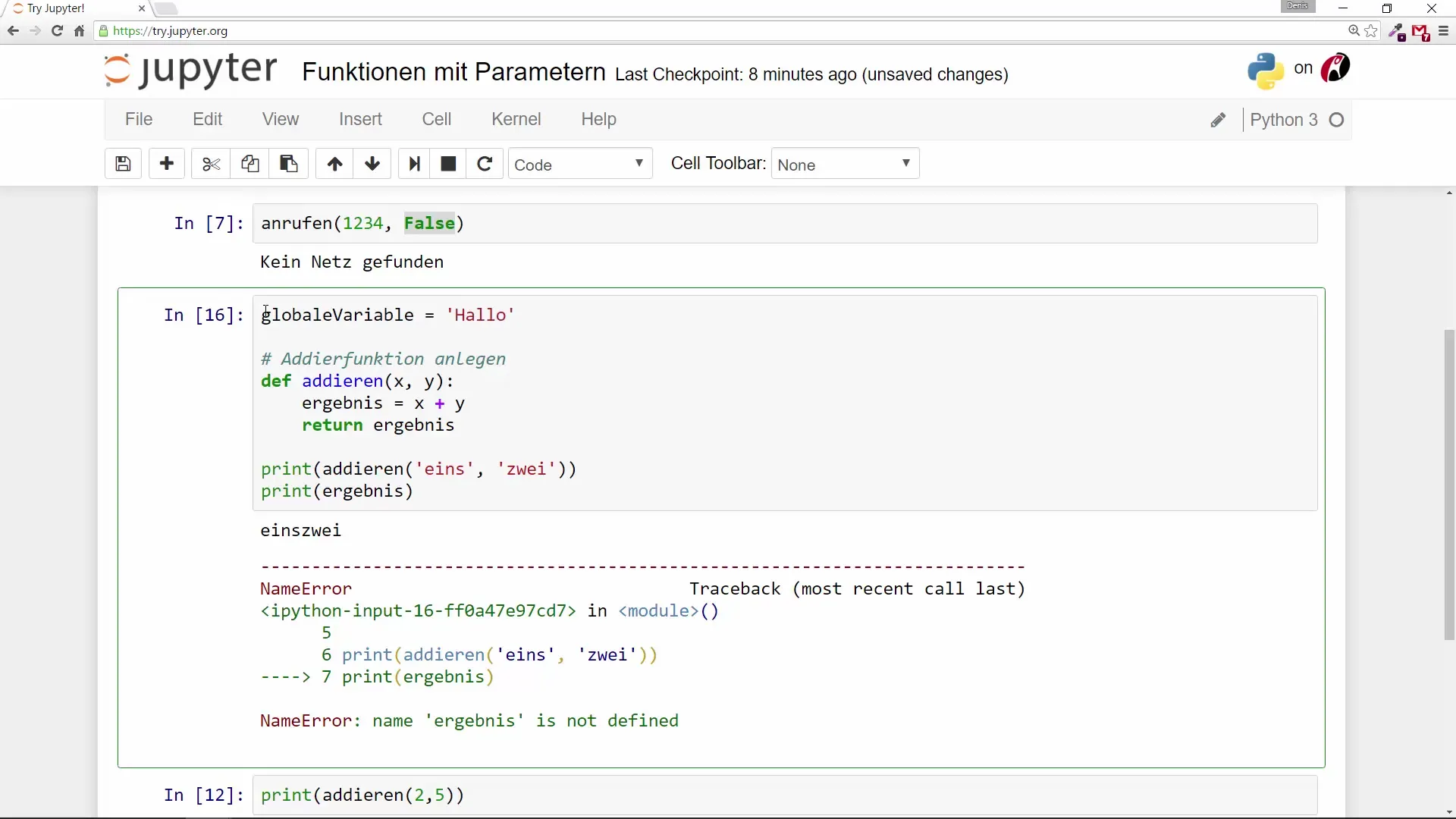Viewport: 1456px width, 819px height.
Task: Click the browser extension icon left of Gmail
Action: coord(1396,32)
